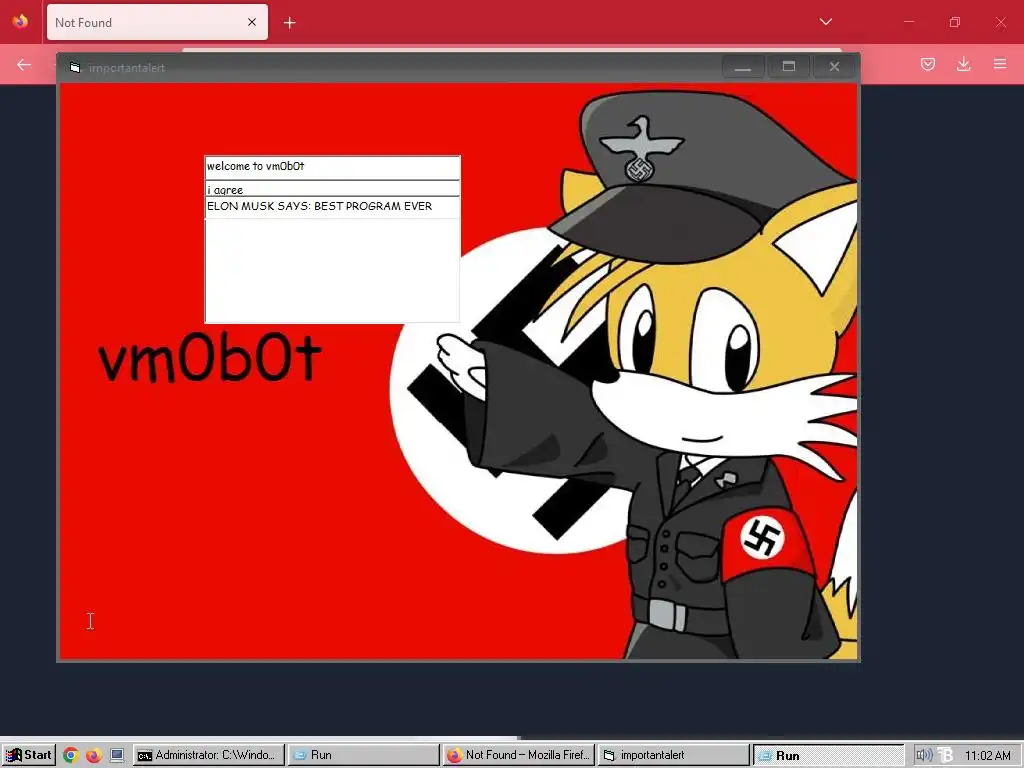Image resolution: width=1024 pixels, height=768 pixels.
Task: Open the volume speaker tray icon
Action: click(x=924, y=756)
